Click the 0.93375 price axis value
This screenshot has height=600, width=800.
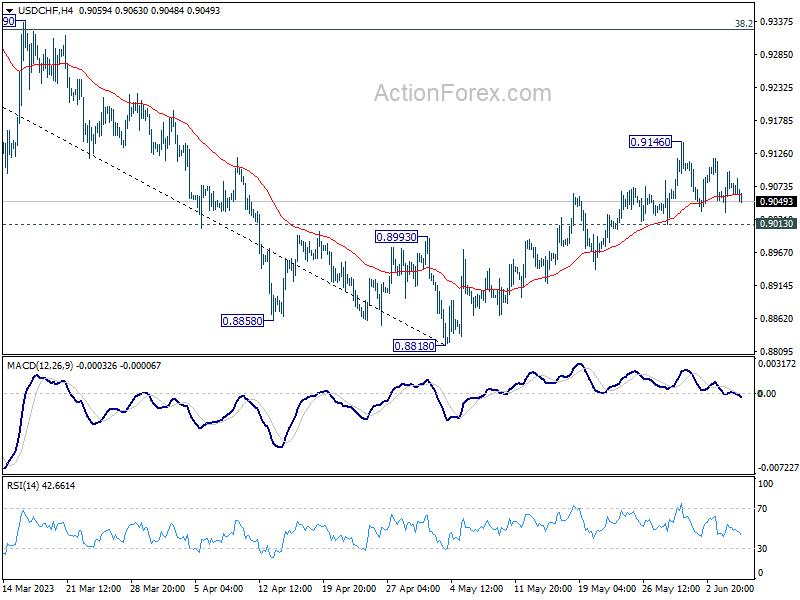(x=777, y=21)
